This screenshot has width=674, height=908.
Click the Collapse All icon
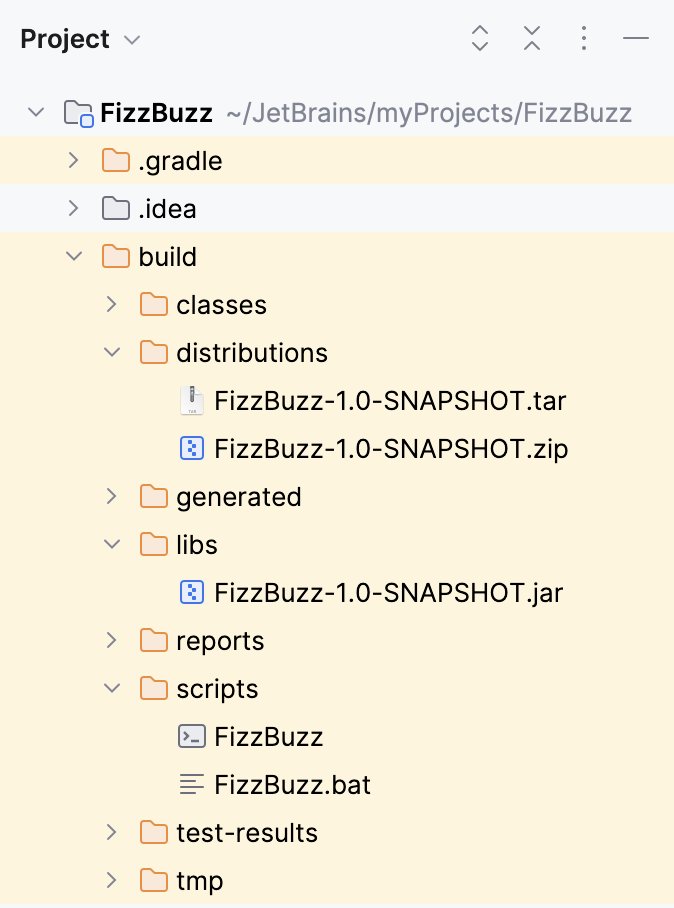531,38
